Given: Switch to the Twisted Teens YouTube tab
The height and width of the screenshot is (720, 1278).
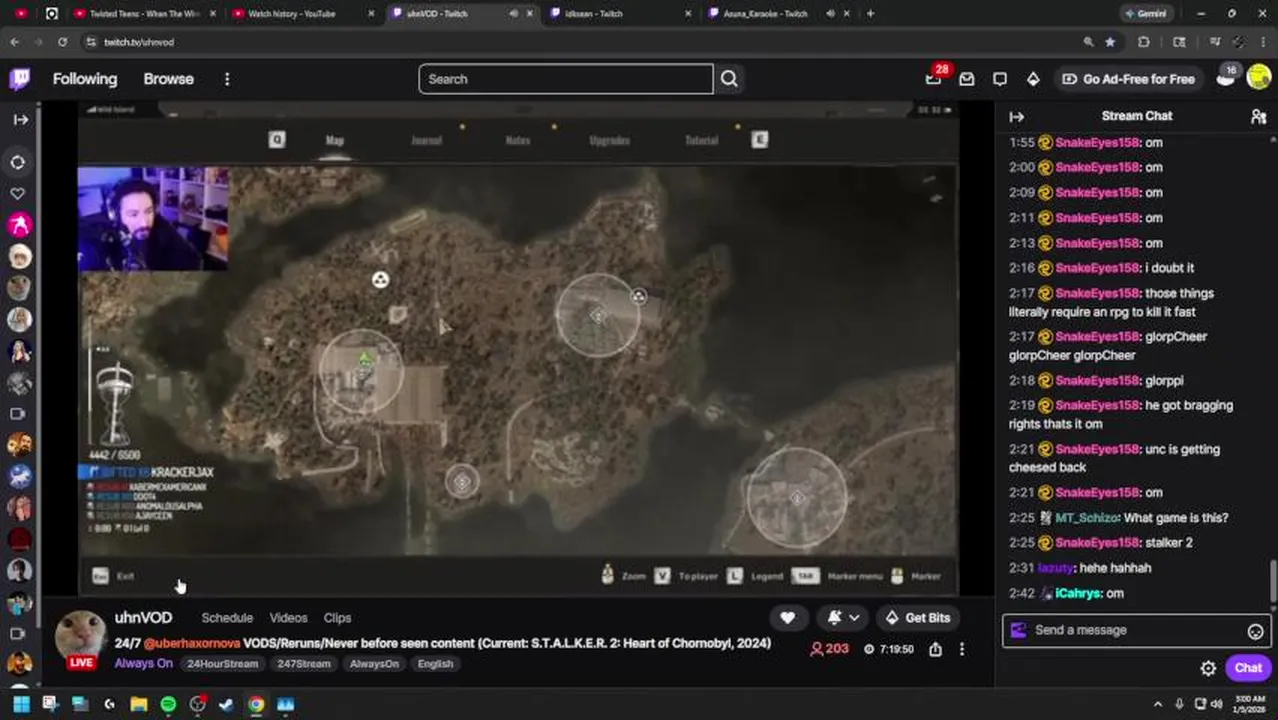Looking at the screenshot, I should pos(144,14).
